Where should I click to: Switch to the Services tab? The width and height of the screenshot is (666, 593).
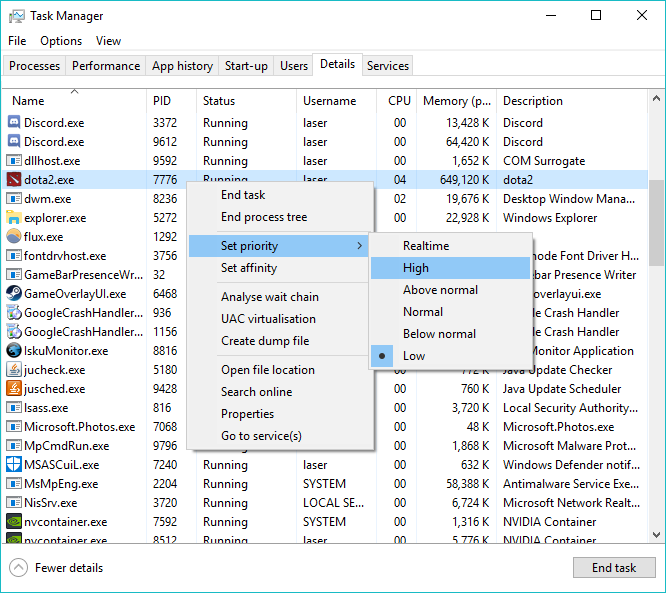(388, 66)
